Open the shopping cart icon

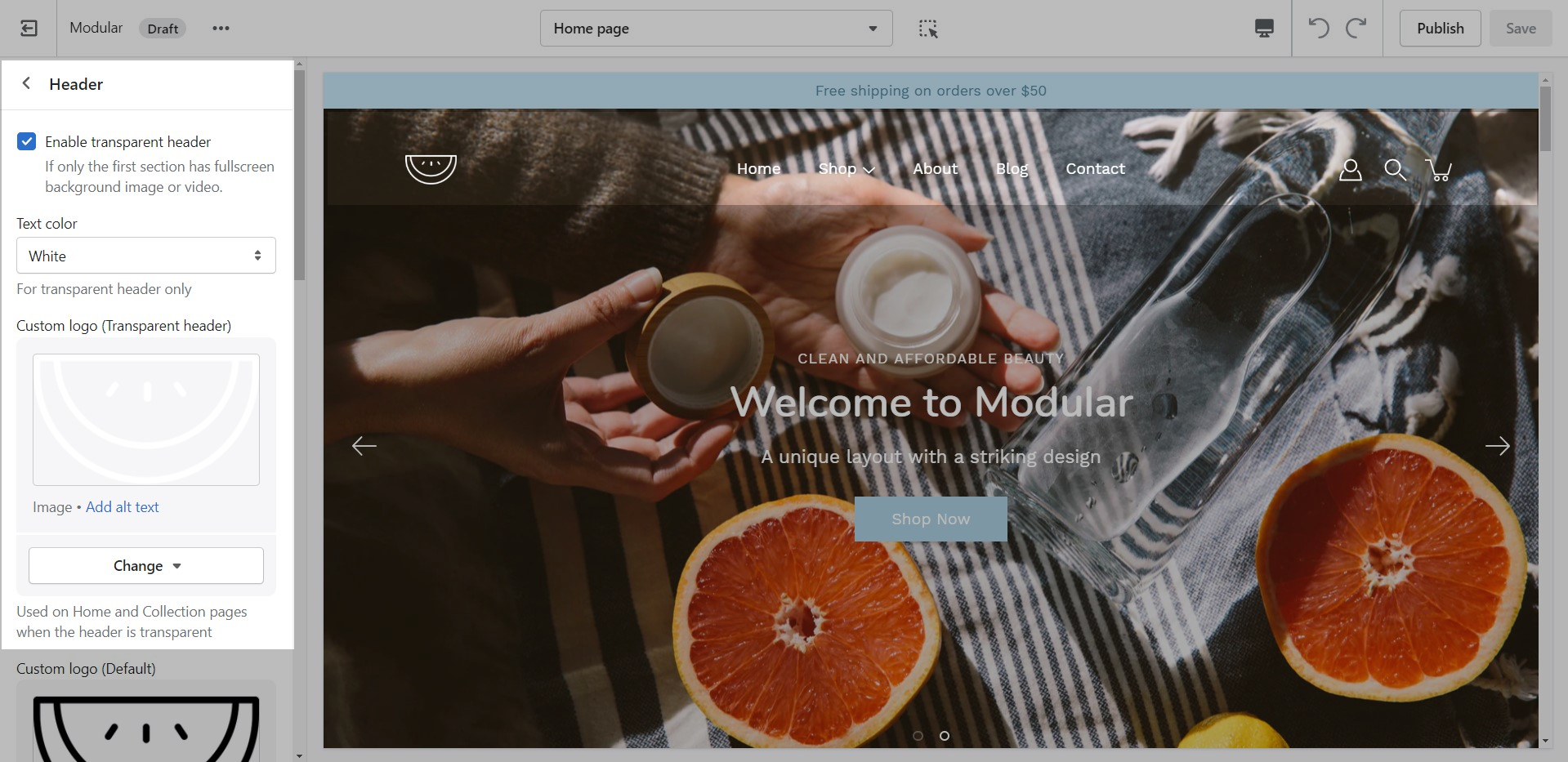tap(1438, 170)
